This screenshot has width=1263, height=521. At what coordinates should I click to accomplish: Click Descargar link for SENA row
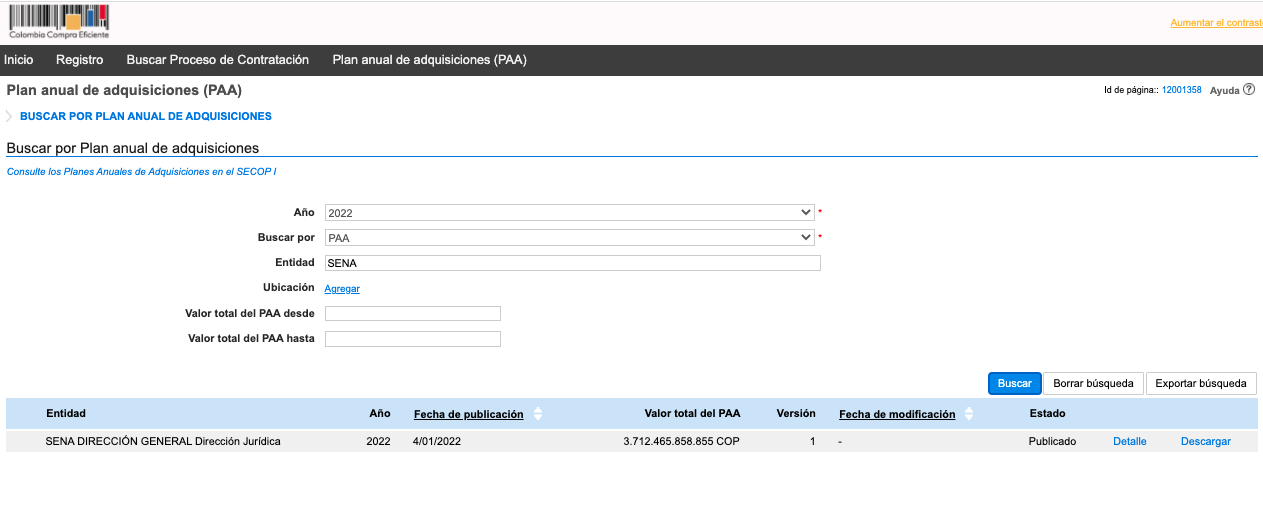click(1206, 441)
